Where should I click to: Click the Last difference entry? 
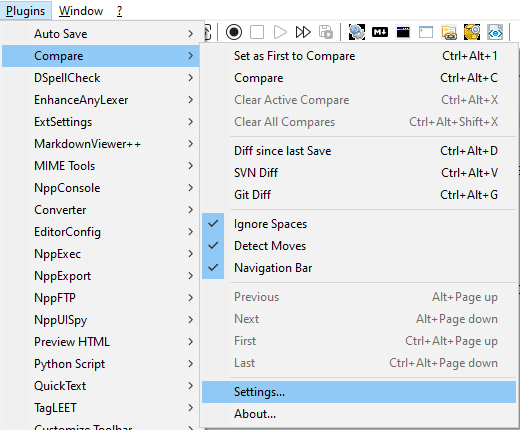tap(359, 363)
